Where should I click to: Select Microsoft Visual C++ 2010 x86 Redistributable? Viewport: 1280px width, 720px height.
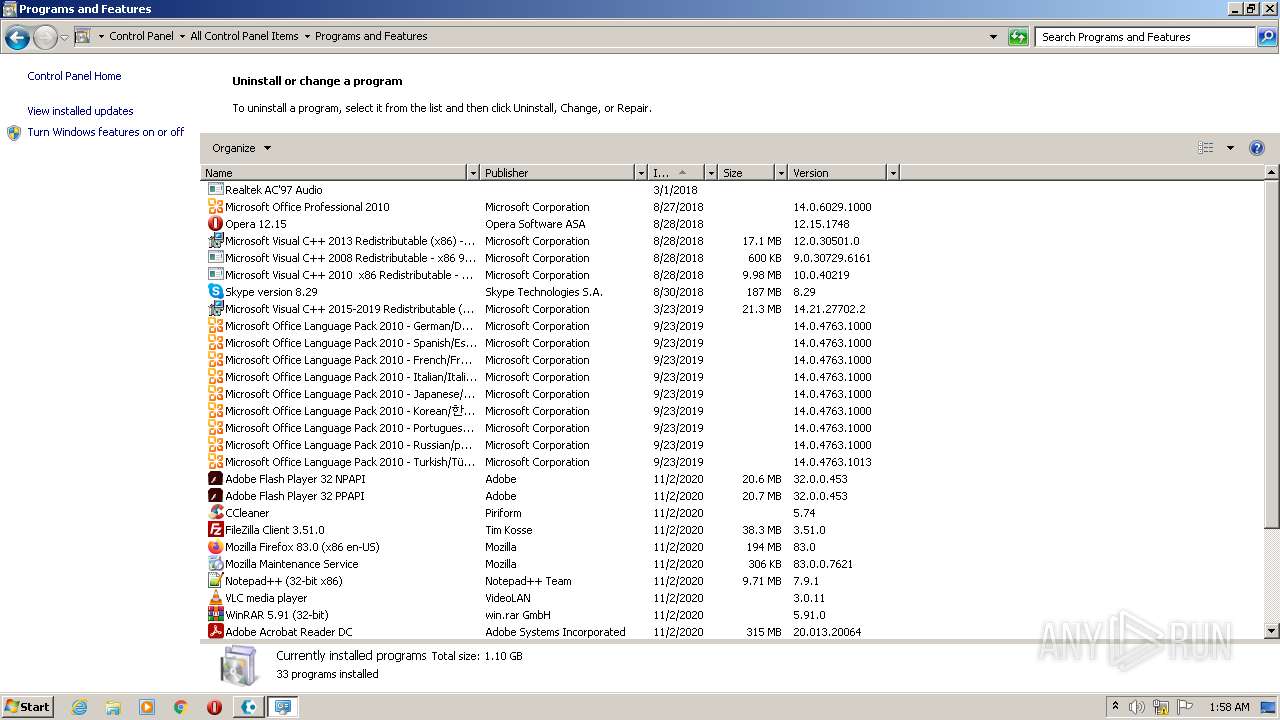point(540,275)
